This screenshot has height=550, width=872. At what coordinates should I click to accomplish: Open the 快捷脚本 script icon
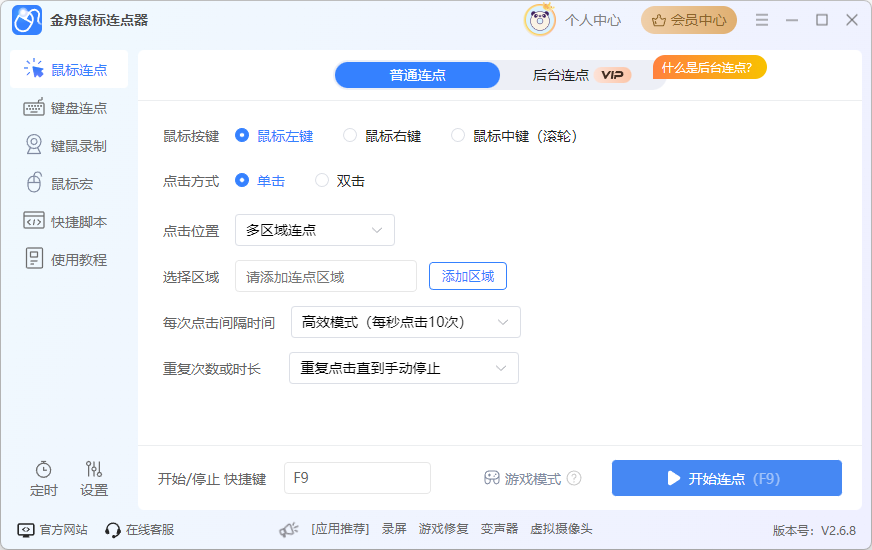pos(34,222)
